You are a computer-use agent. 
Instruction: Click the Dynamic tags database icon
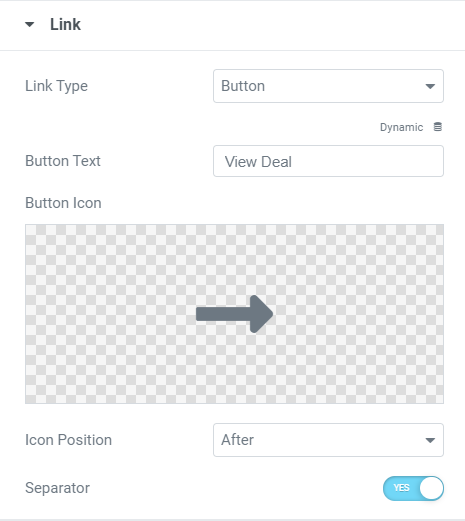click(x=438, y=127)
